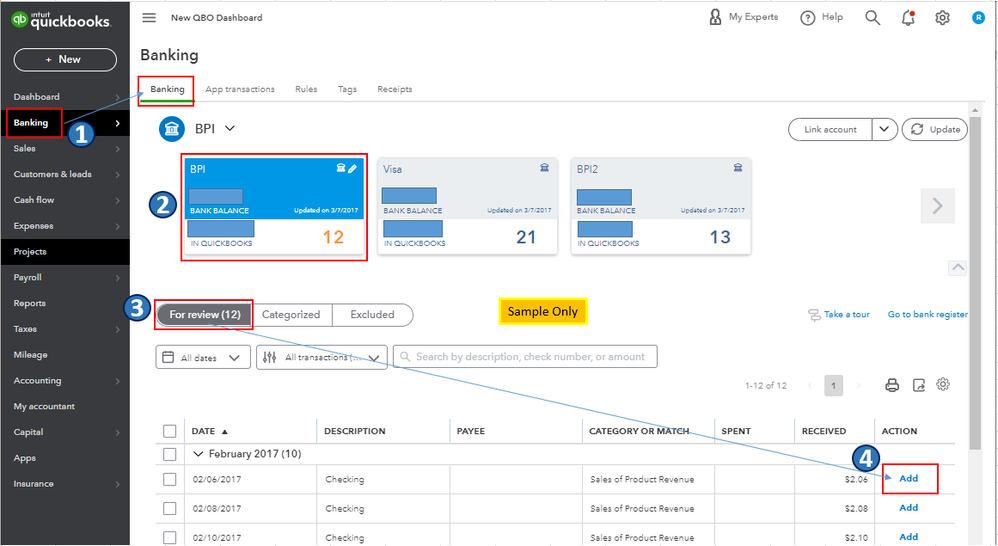The width and height of the screenshot is (998, 546).
Task: Select the BPI2 account card
Action: 661,206
